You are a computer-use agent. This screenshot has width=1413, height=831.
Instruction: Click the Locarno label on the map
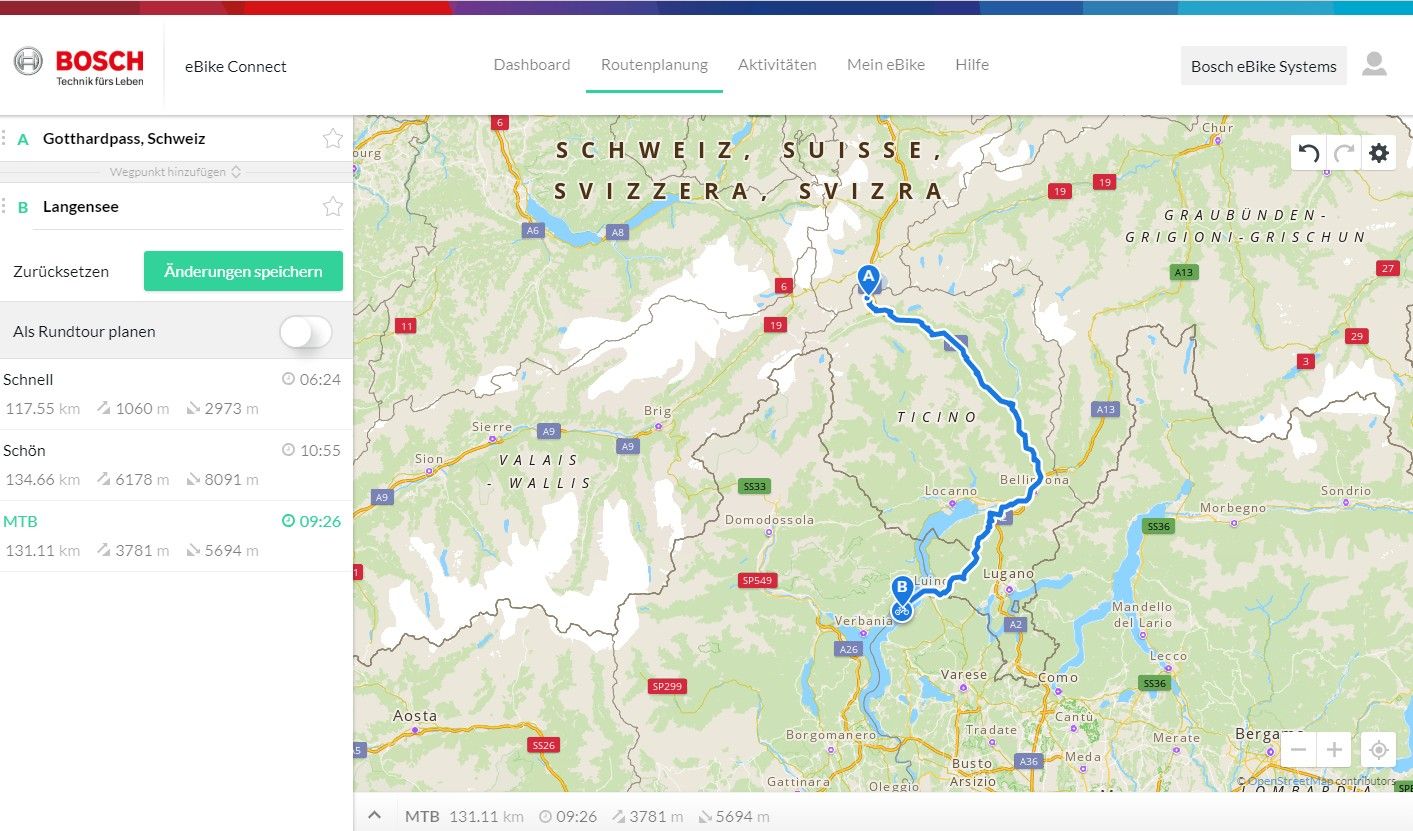(950, 491)
